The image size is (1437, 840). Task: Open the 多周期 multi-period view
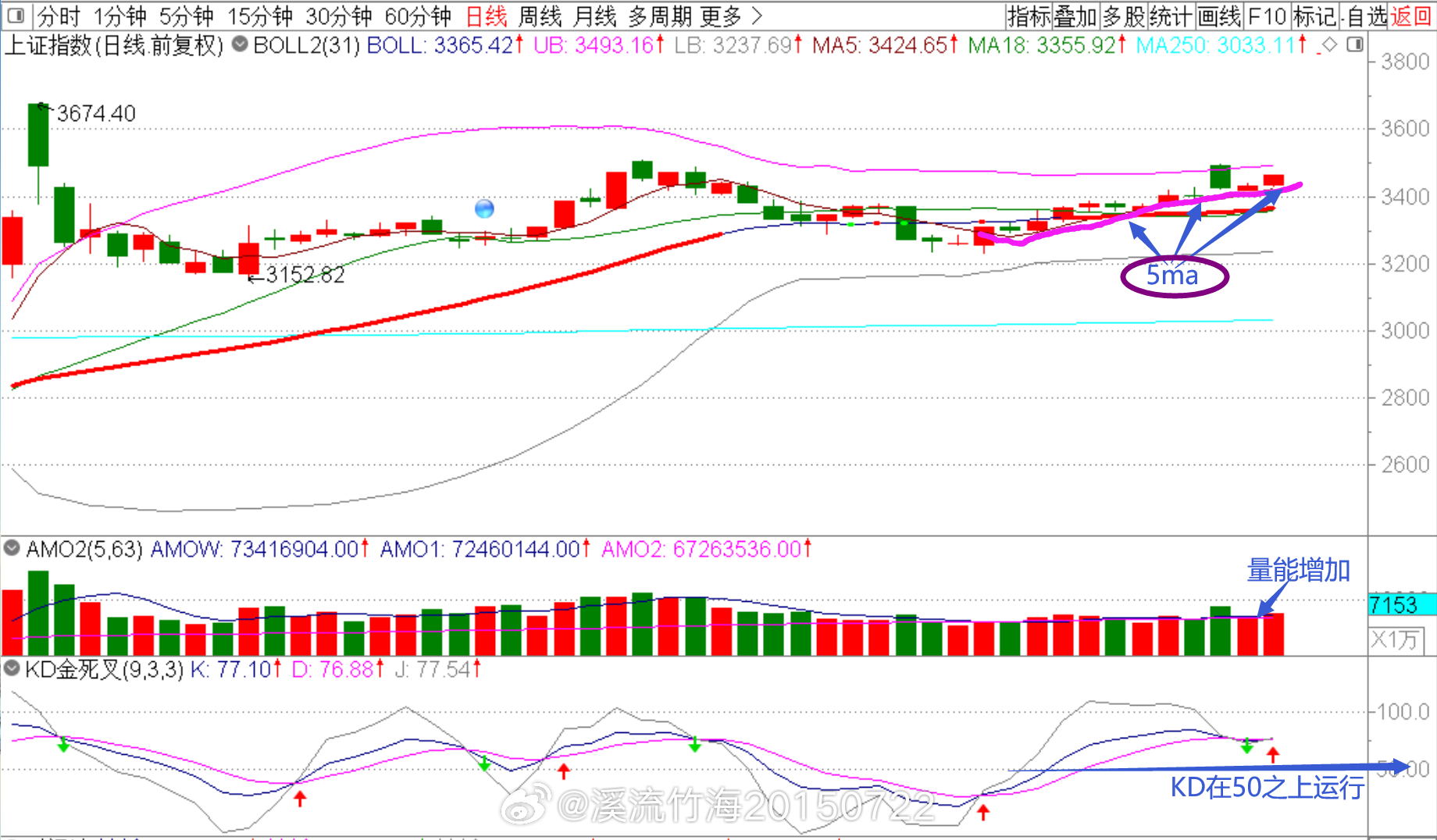coord(660,16)
